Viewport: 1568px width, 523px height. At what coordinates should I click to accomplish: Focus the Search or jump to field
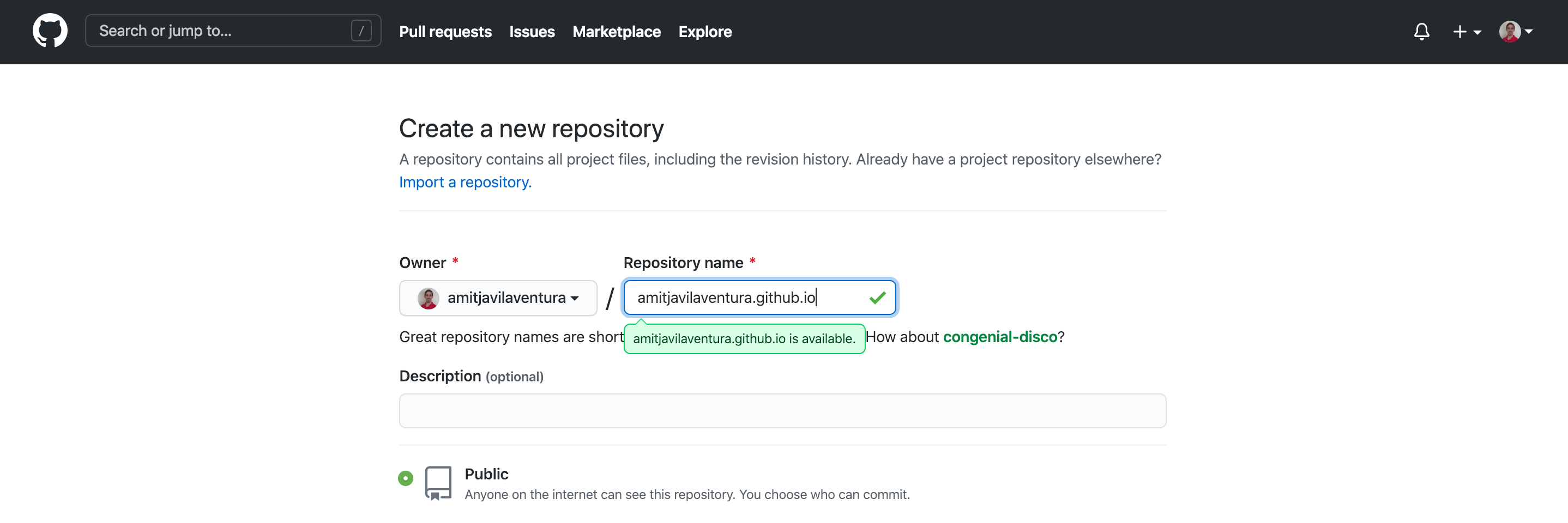coord(233,31)
